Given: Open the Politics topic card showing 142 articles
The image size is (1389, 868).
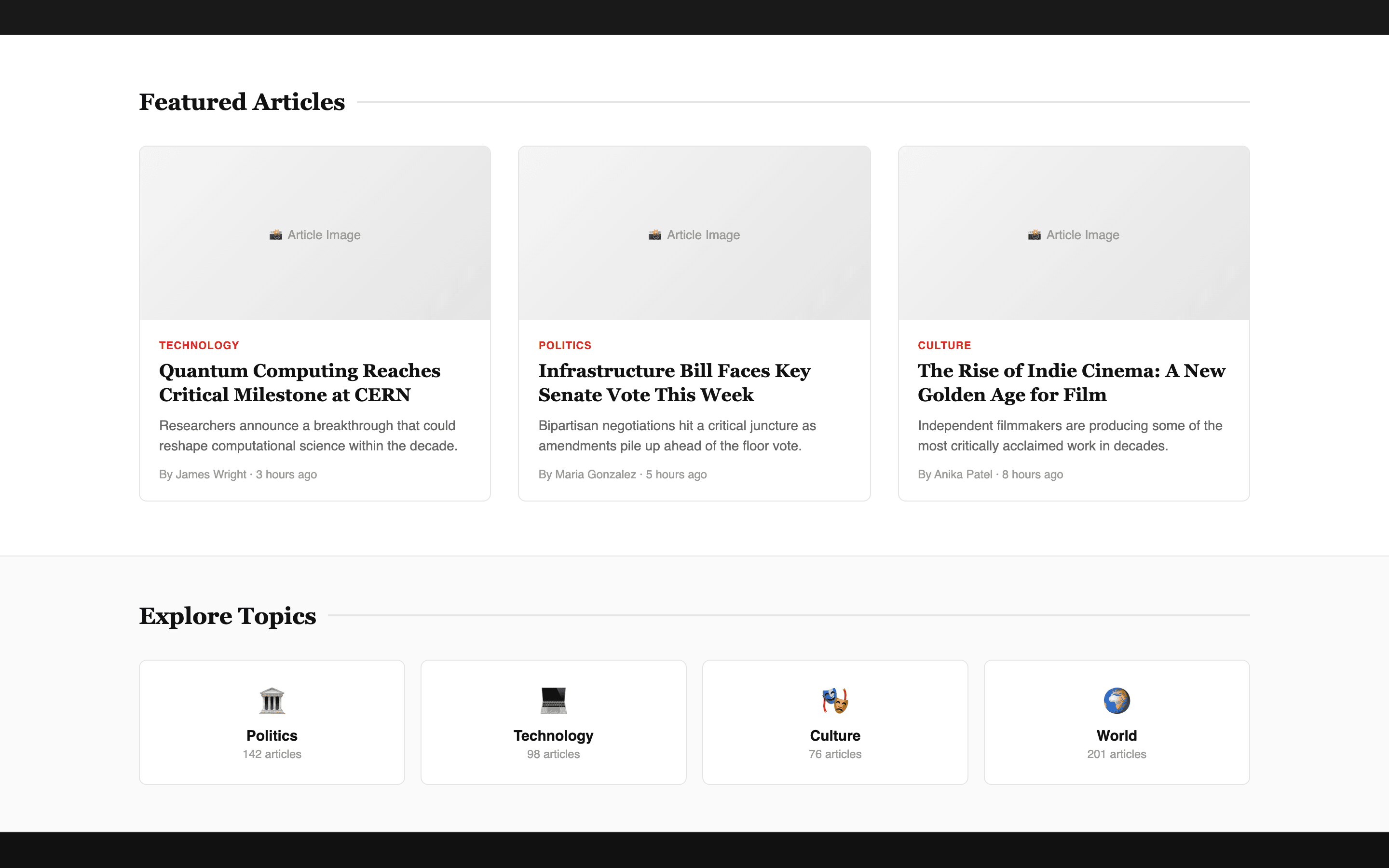Looking at the screenshot, I should tap(272, 721).
